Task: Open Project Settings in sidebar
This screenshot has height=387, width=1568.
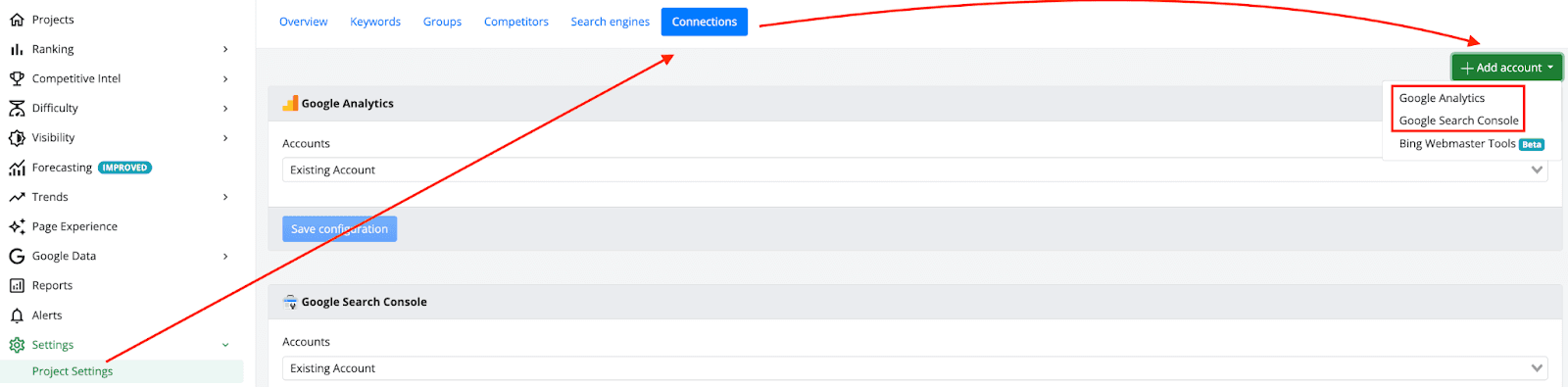Action: [x=73, y=371]
